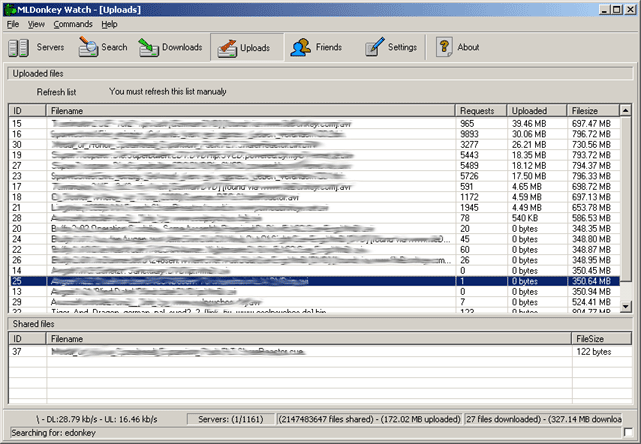Image resolution: width=641 pixels, height=444 pixels.
Task: Sort uploaded files by Uploaded column
Action: pyautogui.click(x=536, y=110)
